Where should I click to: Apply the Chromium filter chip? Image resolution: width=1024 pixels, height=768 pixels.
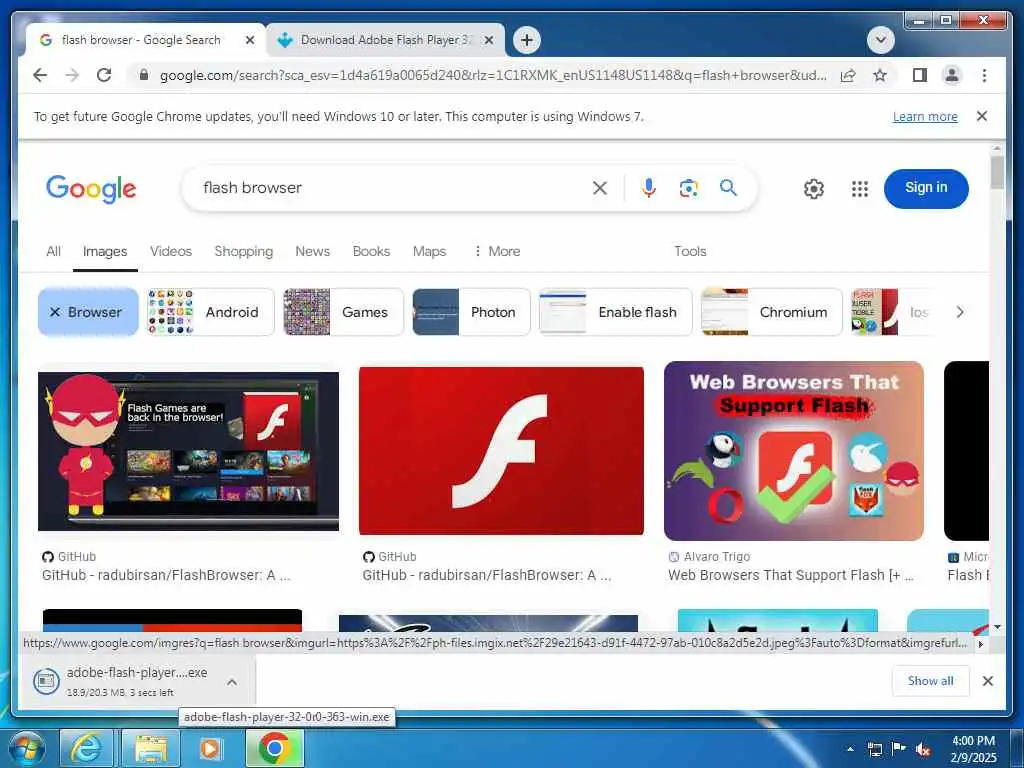772,312
